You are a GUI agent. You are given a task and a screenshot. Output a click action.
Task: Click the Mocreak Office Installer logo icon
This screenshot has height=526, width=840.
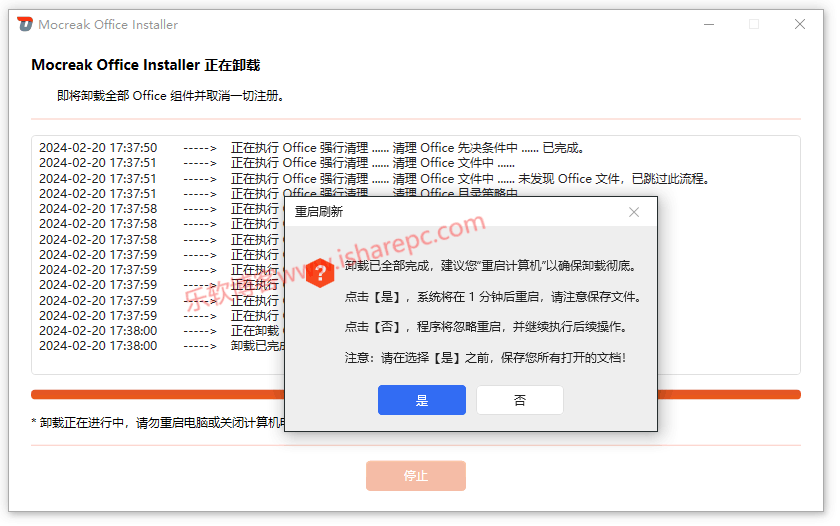tap(25, 24)
